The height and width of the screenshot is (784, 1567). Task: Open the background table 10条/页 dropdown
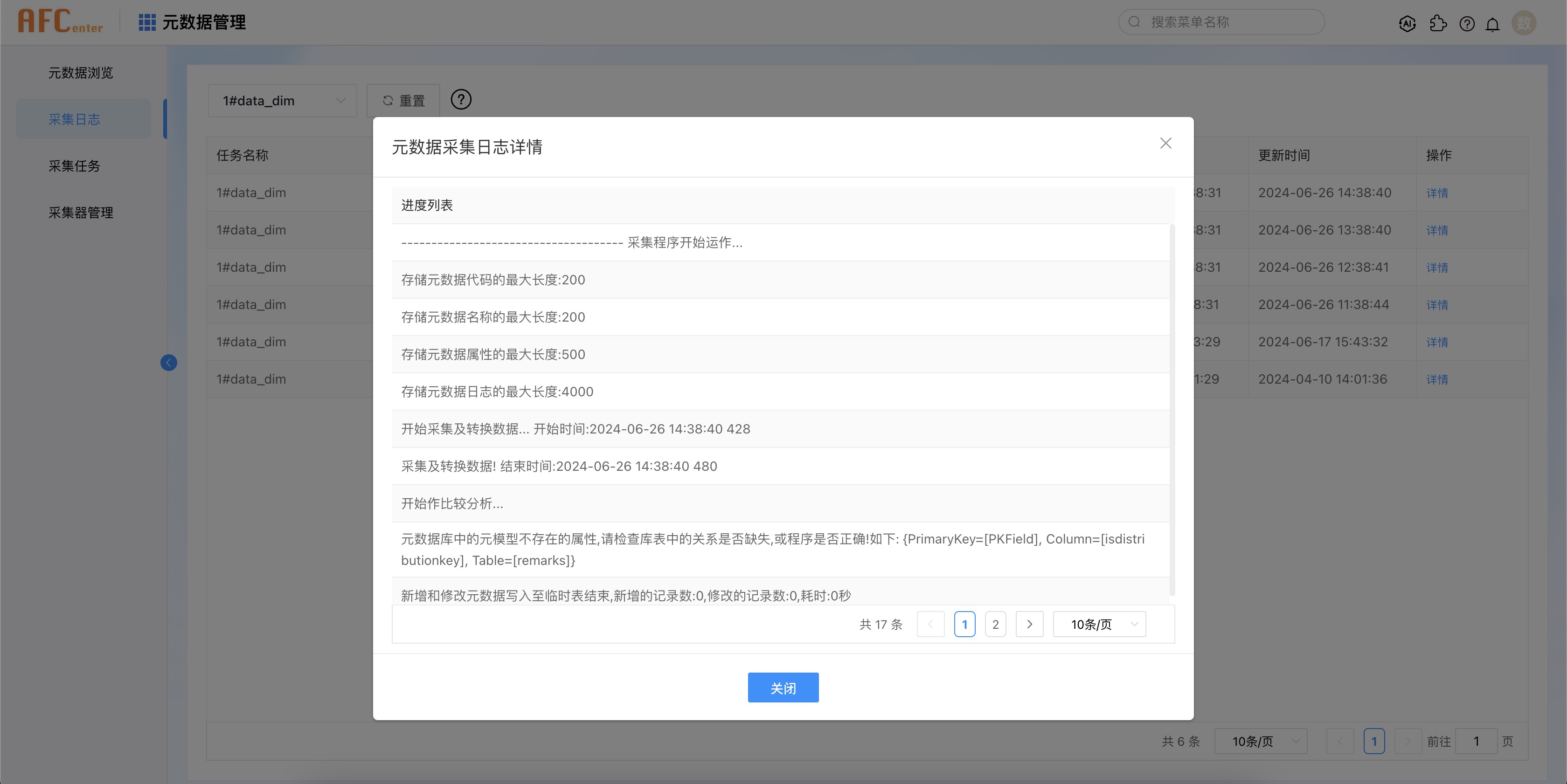click(x=1261, y=742)
